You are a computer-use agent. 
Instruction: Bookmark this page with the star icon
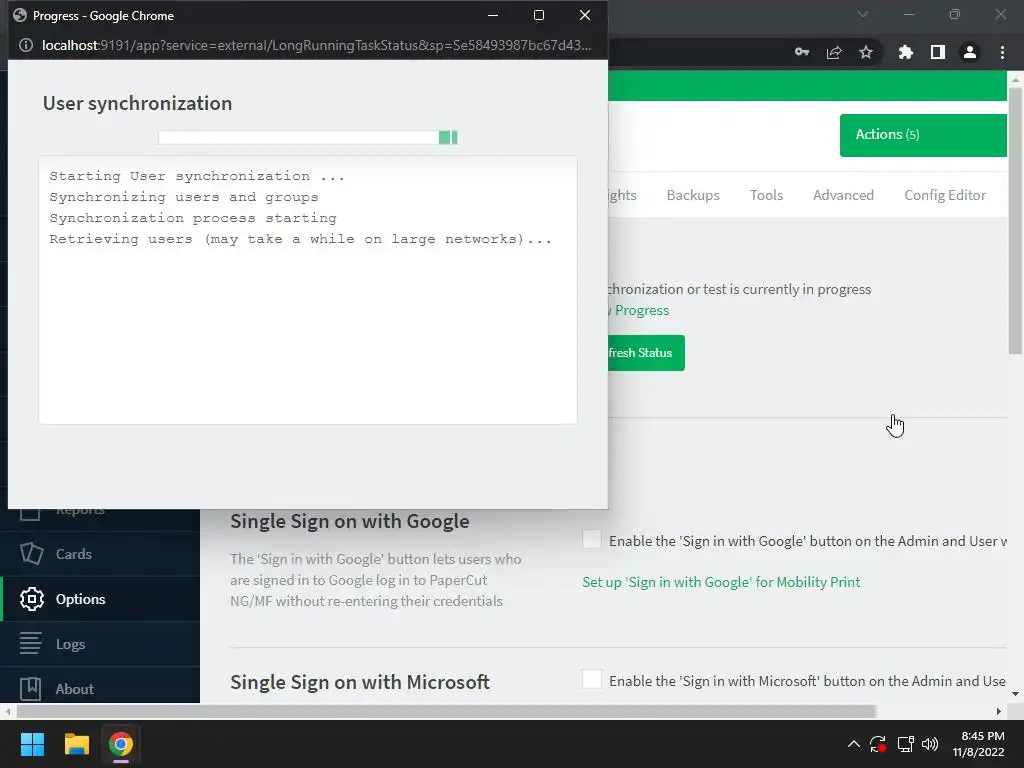[x=866, y=52]
